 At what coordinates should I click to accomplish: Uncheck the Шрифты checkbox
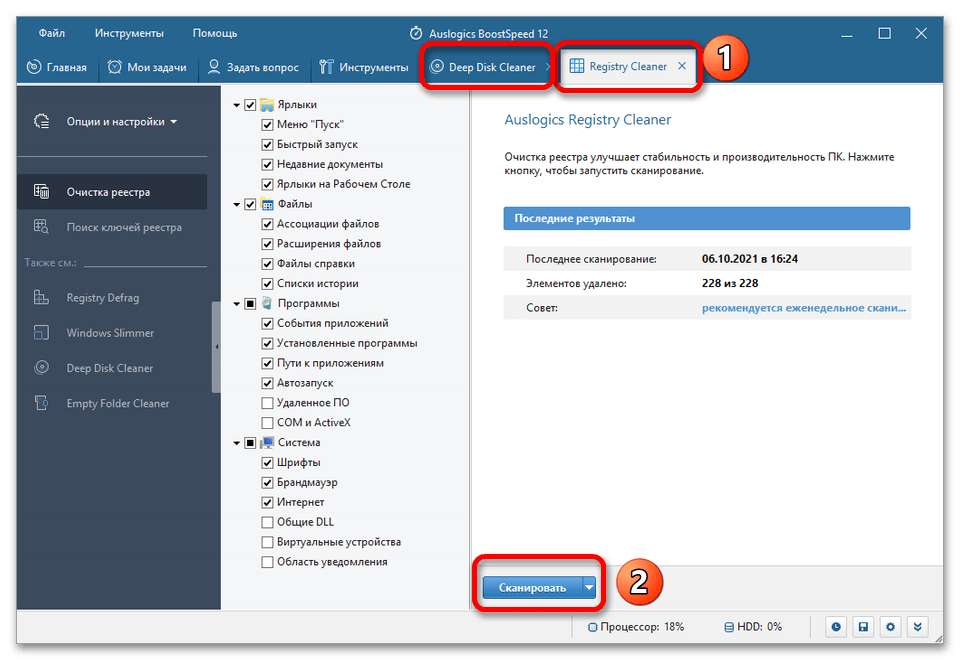pyautogui.click(x=267, y=463)
